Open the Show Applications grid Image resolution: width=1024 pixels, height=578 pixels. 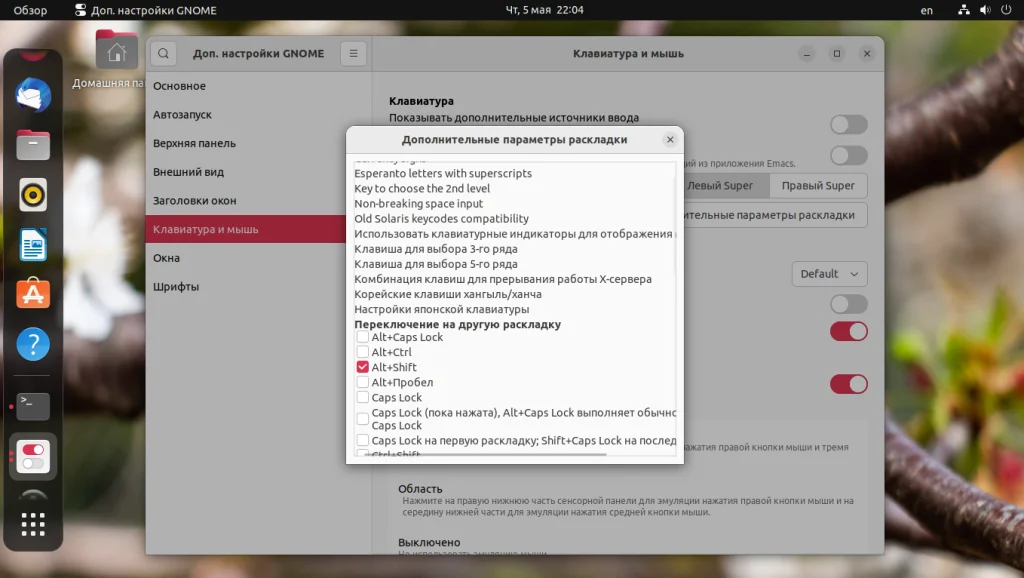pos(33,523)
